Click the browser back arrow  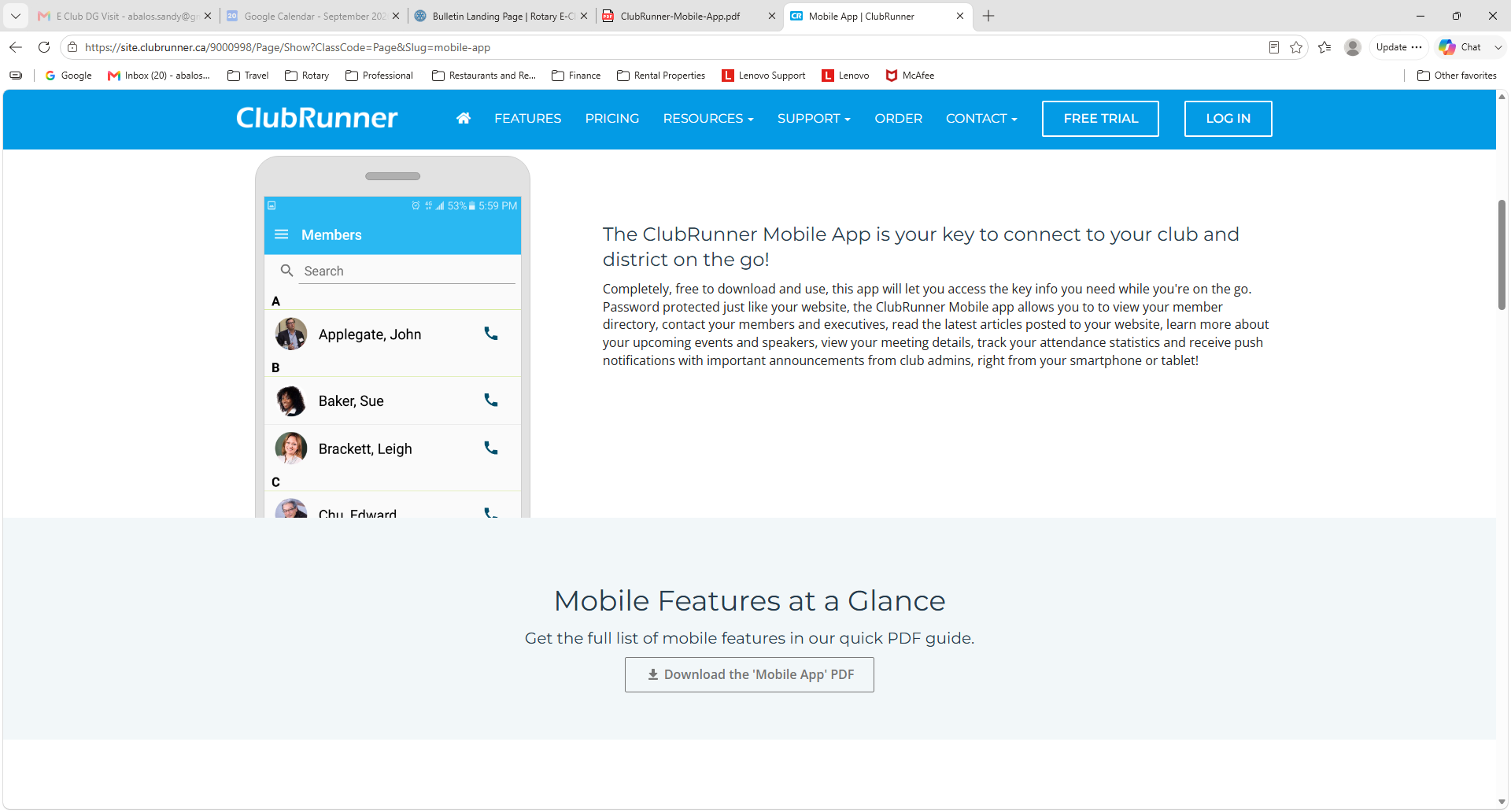16,47
